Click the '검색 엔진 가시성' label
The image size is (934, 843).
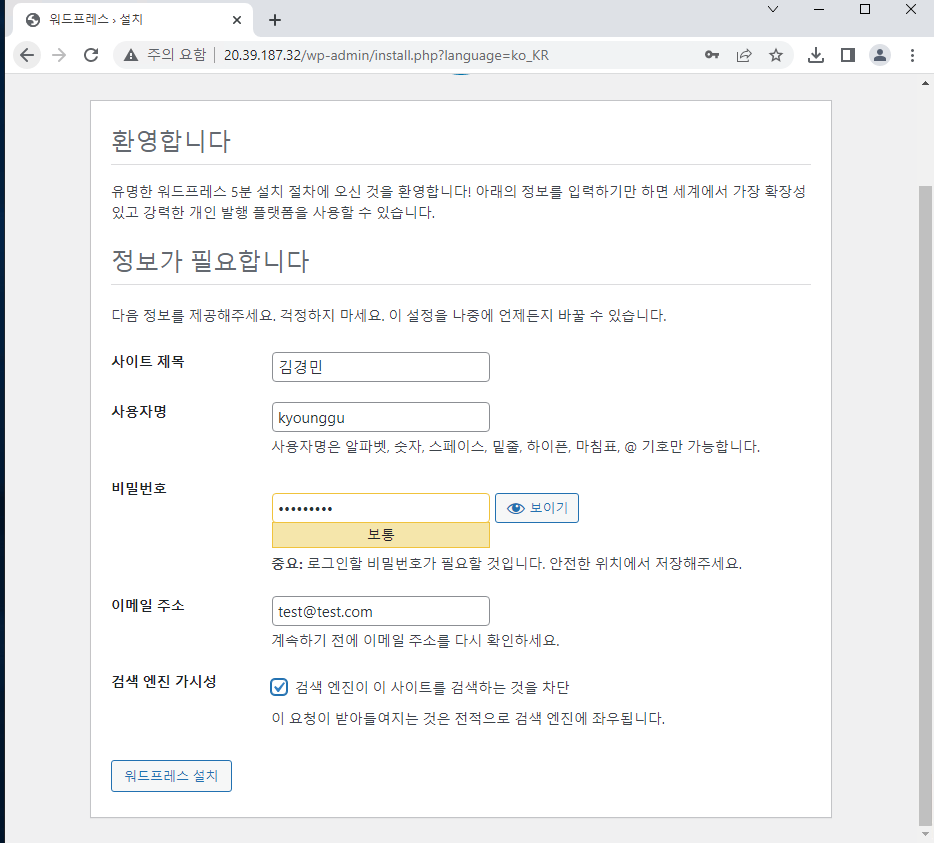(x=164, y=682)
